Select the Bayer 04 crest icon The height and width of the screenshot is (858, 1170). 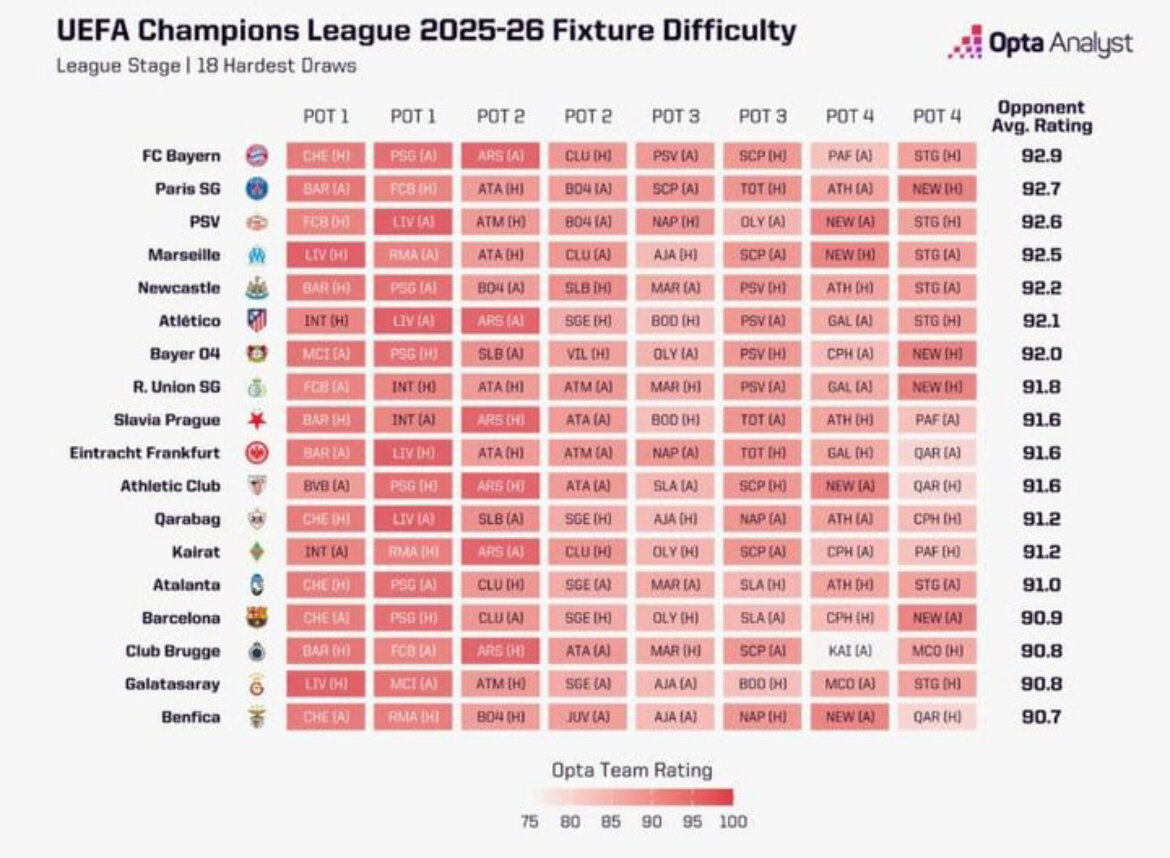[257, 354]
